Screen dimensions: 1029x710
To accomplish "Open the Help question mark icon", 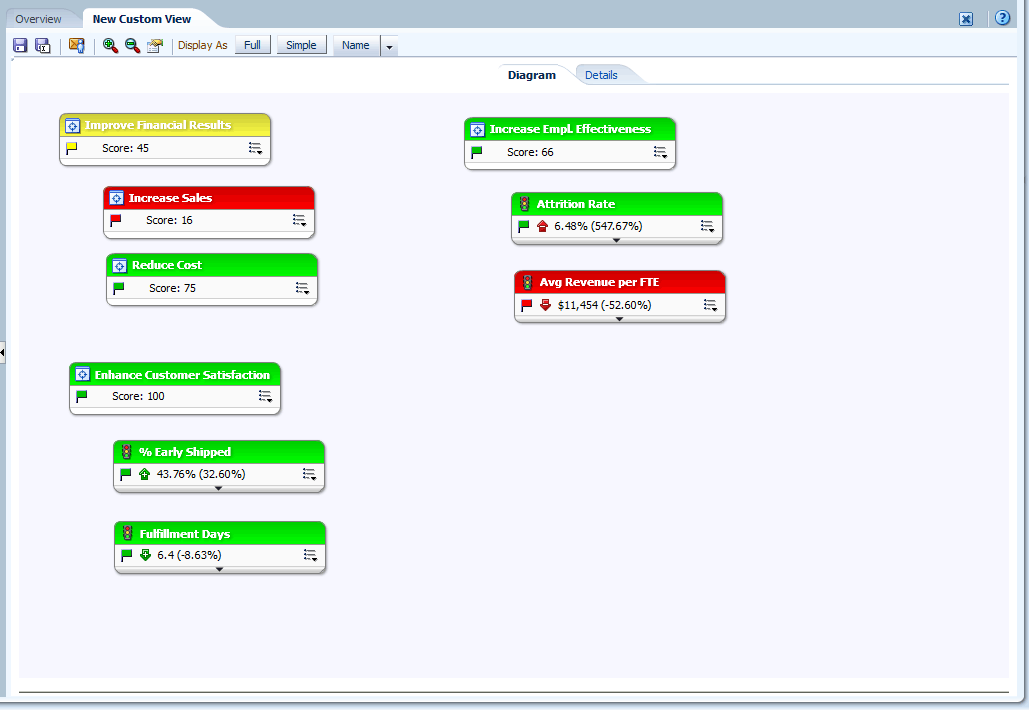I will point(1003,18).
